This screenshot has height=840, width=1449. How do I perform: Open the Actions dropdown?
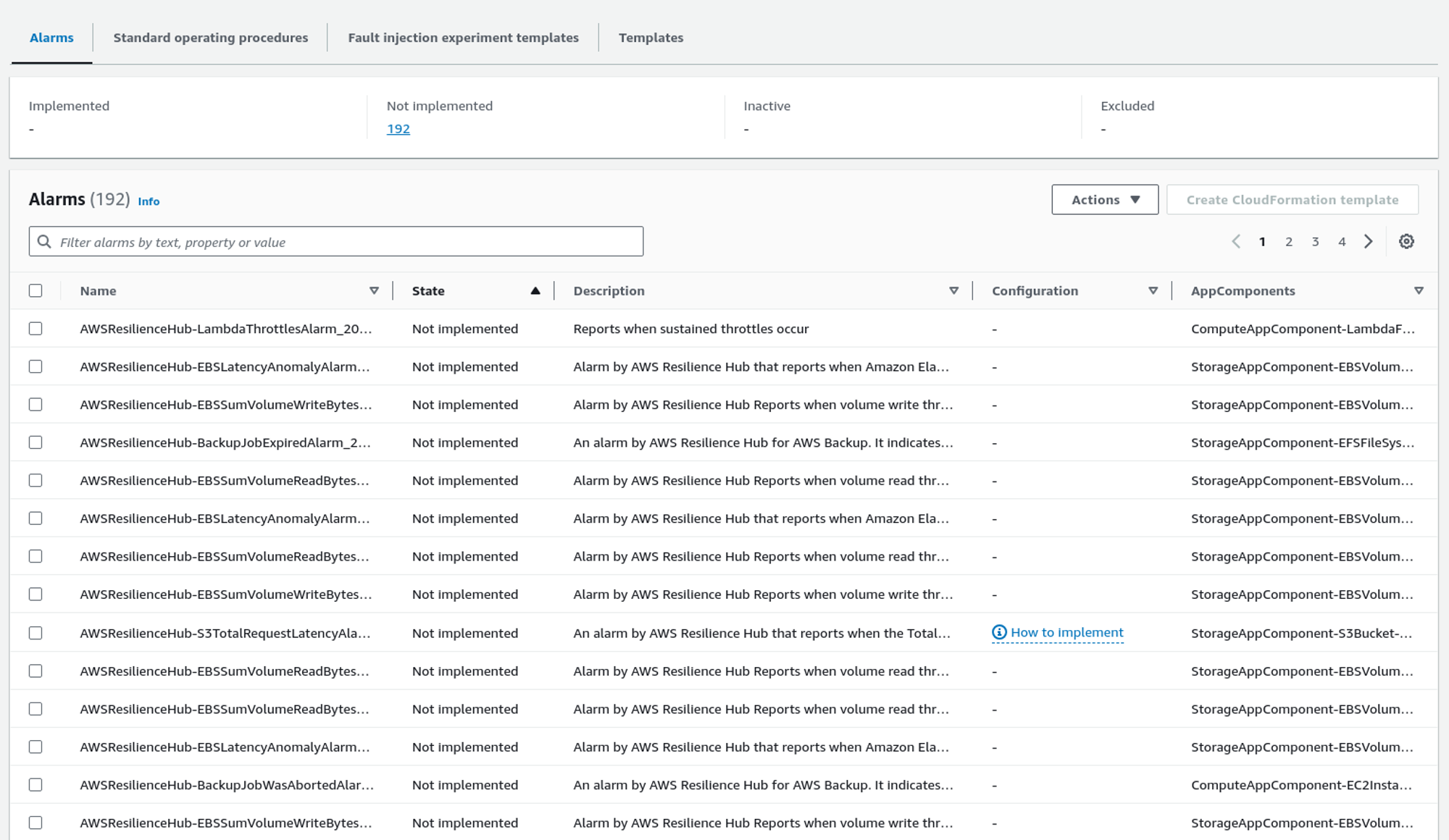point(1104,200)
